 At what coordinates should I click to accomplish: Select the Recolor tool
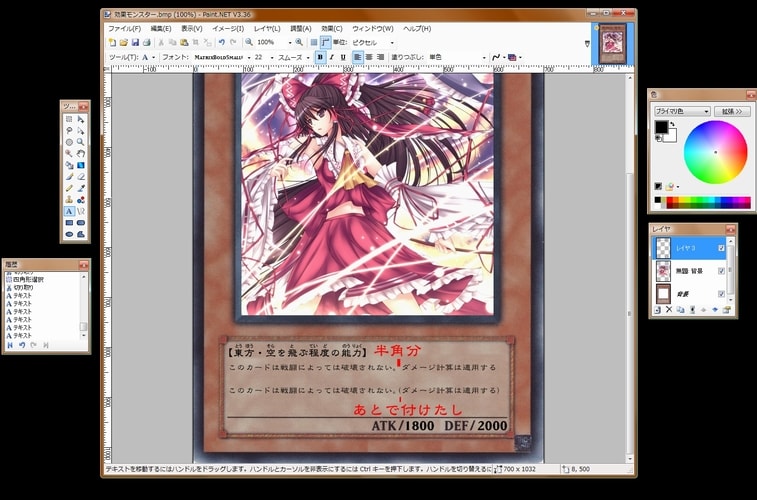(81, 200)
